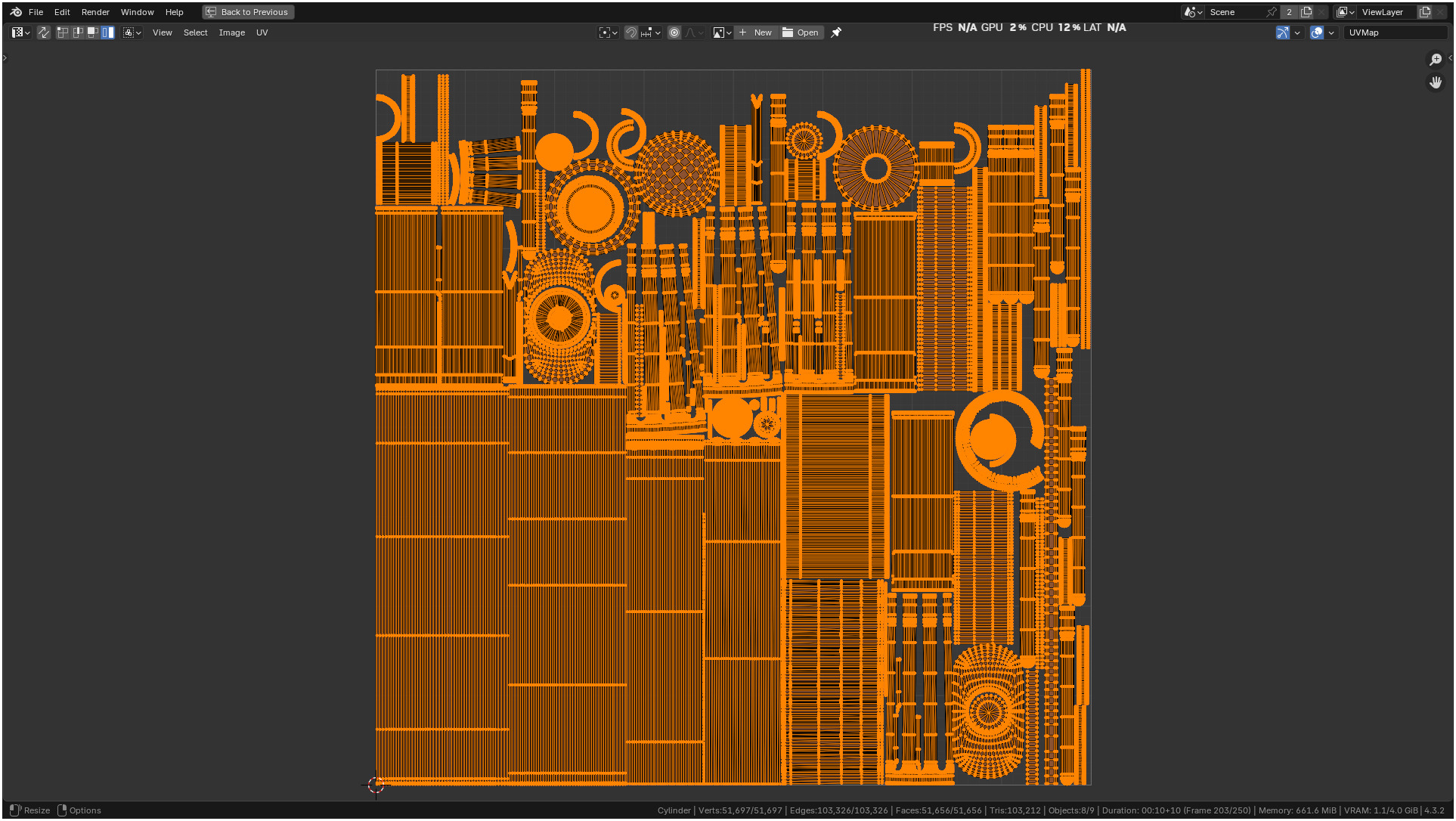Toggle proportional editing icon
The height and width of the screenshot is (821, 1456).
(x=674, y=33)
